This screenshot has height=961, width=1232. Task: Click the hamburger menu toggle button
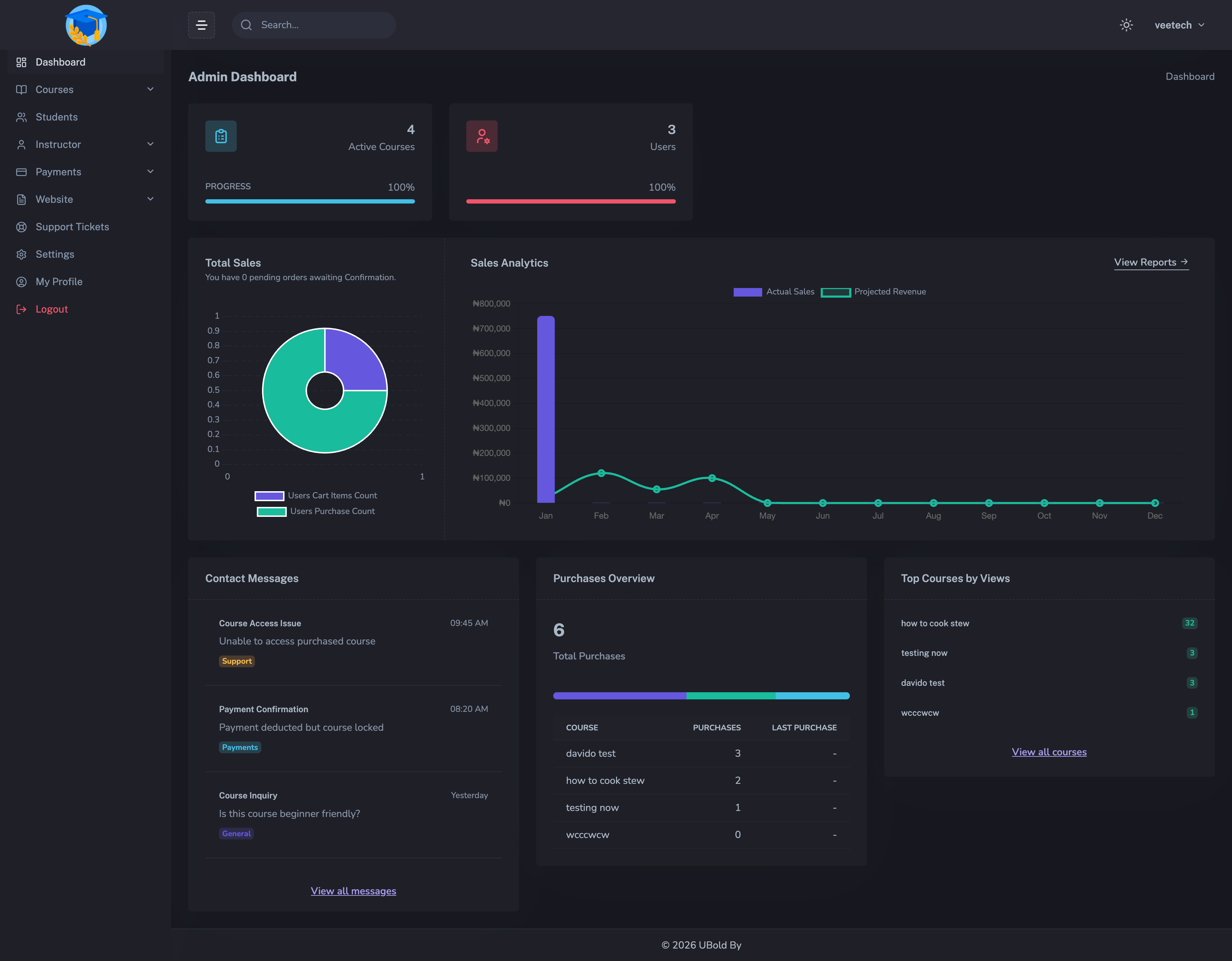coord(201,25)
